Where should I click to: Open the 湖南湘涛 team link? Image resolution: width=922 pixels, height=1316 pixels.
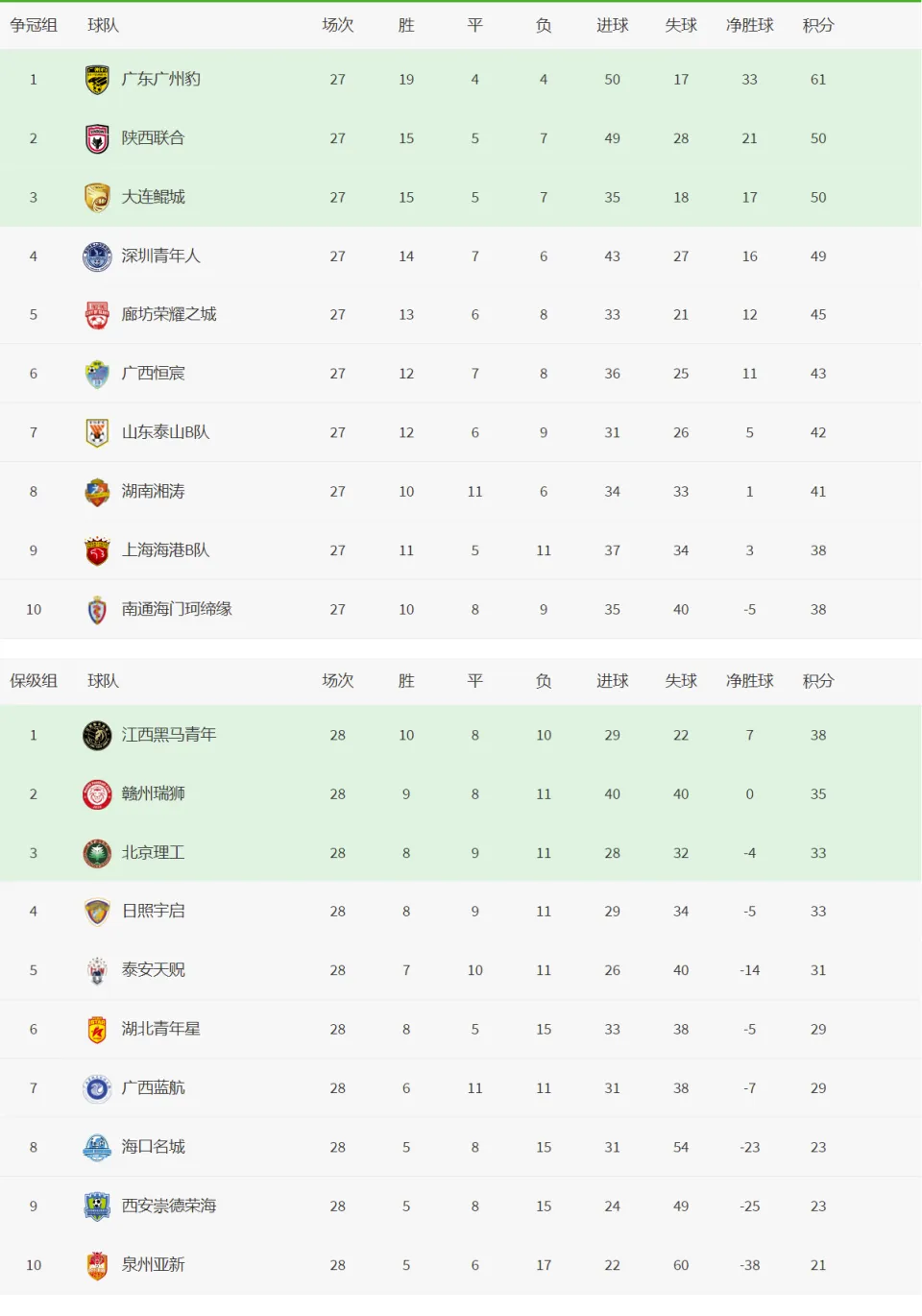point(153,491)
